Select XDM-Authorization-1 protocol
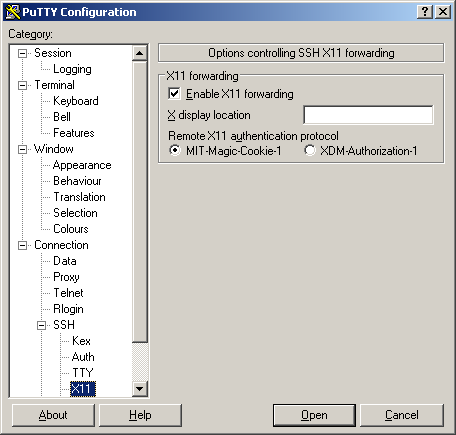 [309, 150]
